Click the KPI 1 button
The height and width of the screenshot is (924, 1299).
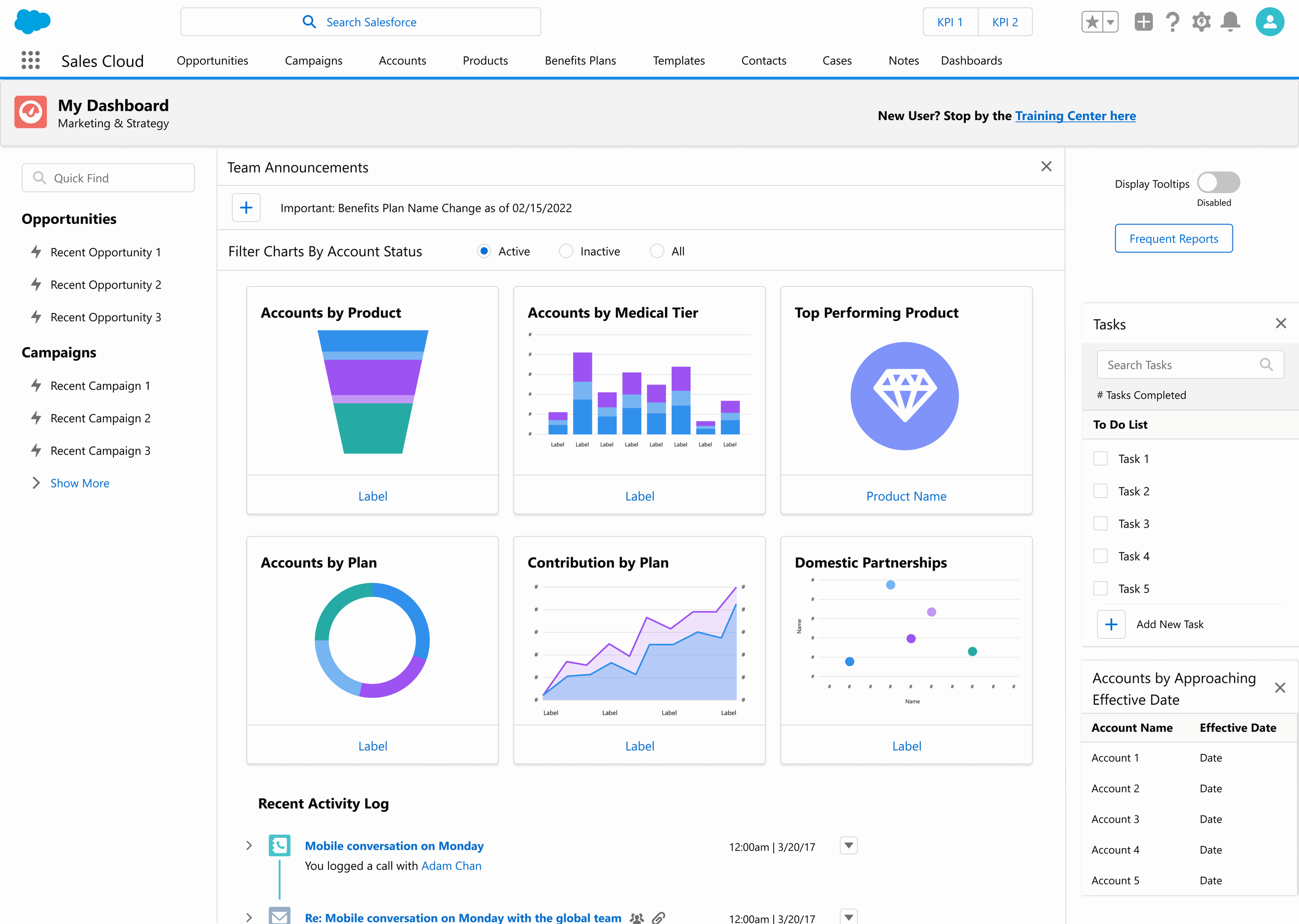[x=950, y=22]
